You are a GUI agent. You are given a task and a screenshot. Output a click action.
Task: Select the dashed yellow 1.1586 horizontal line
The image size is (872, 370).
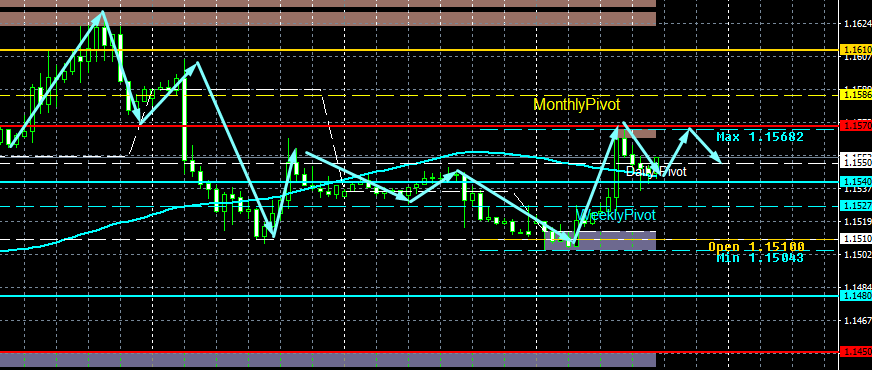(420, 95)
